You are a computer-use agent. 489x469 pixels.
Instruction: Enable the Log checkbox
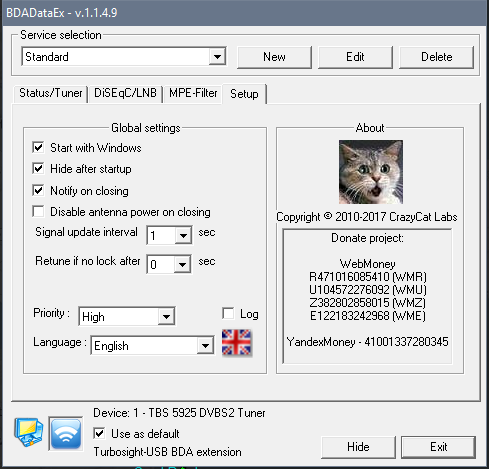228,313
